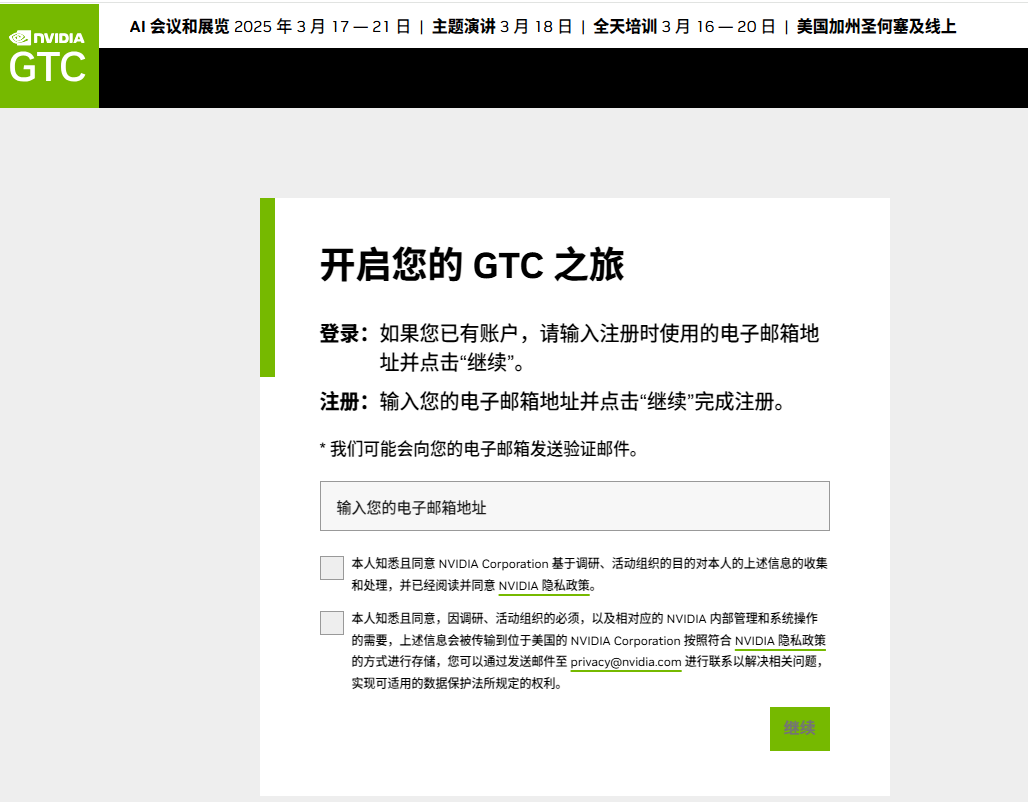Click the privacy@nvidia.com email link
Image resolution: width=1028 pixels, height=802 pixels.
click(626, 662)
